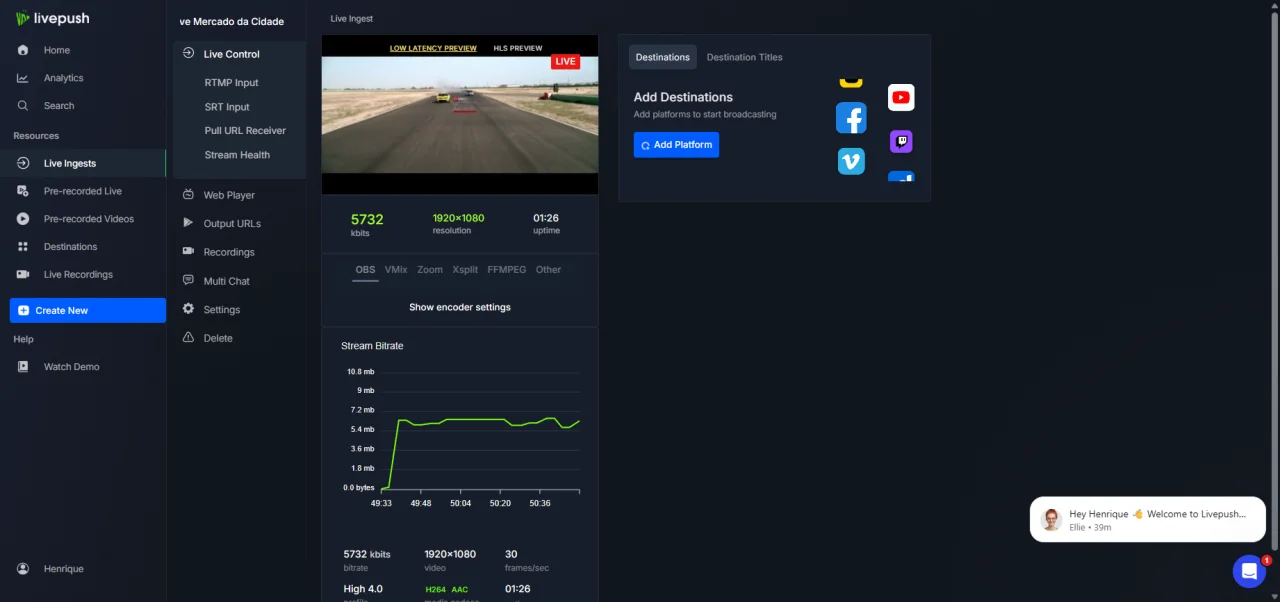Click the Destinations grid icon
Viewport: 1280px width, 602px height.
point(23,246)
